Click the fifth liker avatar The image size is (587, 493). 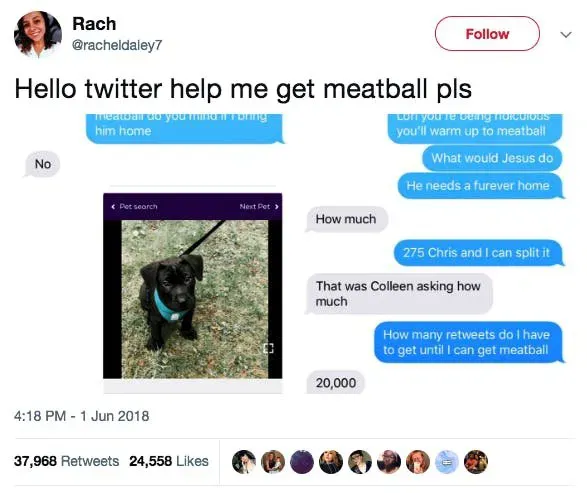pos(360,462)
